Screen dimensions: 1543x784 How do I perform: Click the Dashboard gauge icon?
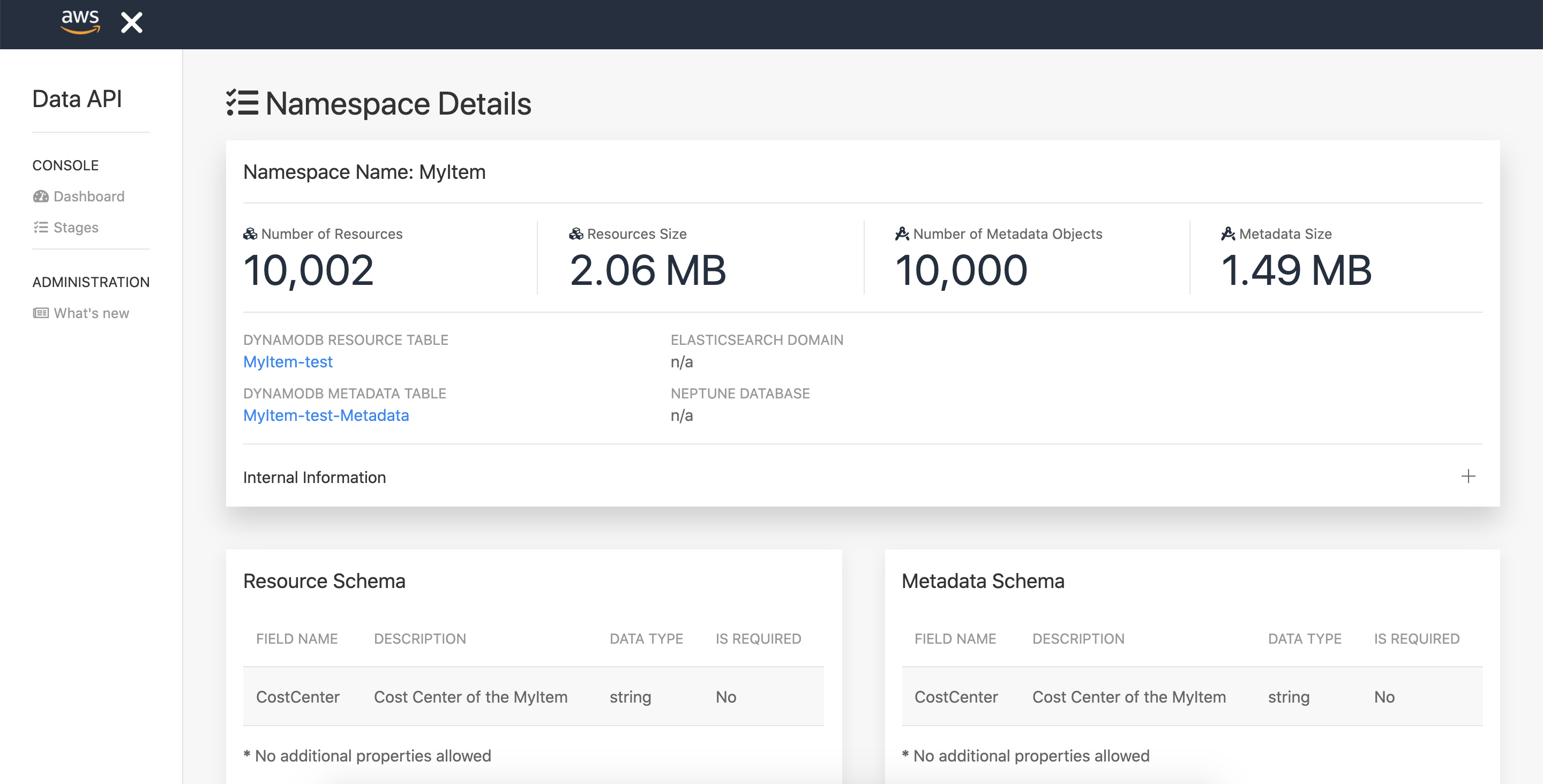(41, 197)
